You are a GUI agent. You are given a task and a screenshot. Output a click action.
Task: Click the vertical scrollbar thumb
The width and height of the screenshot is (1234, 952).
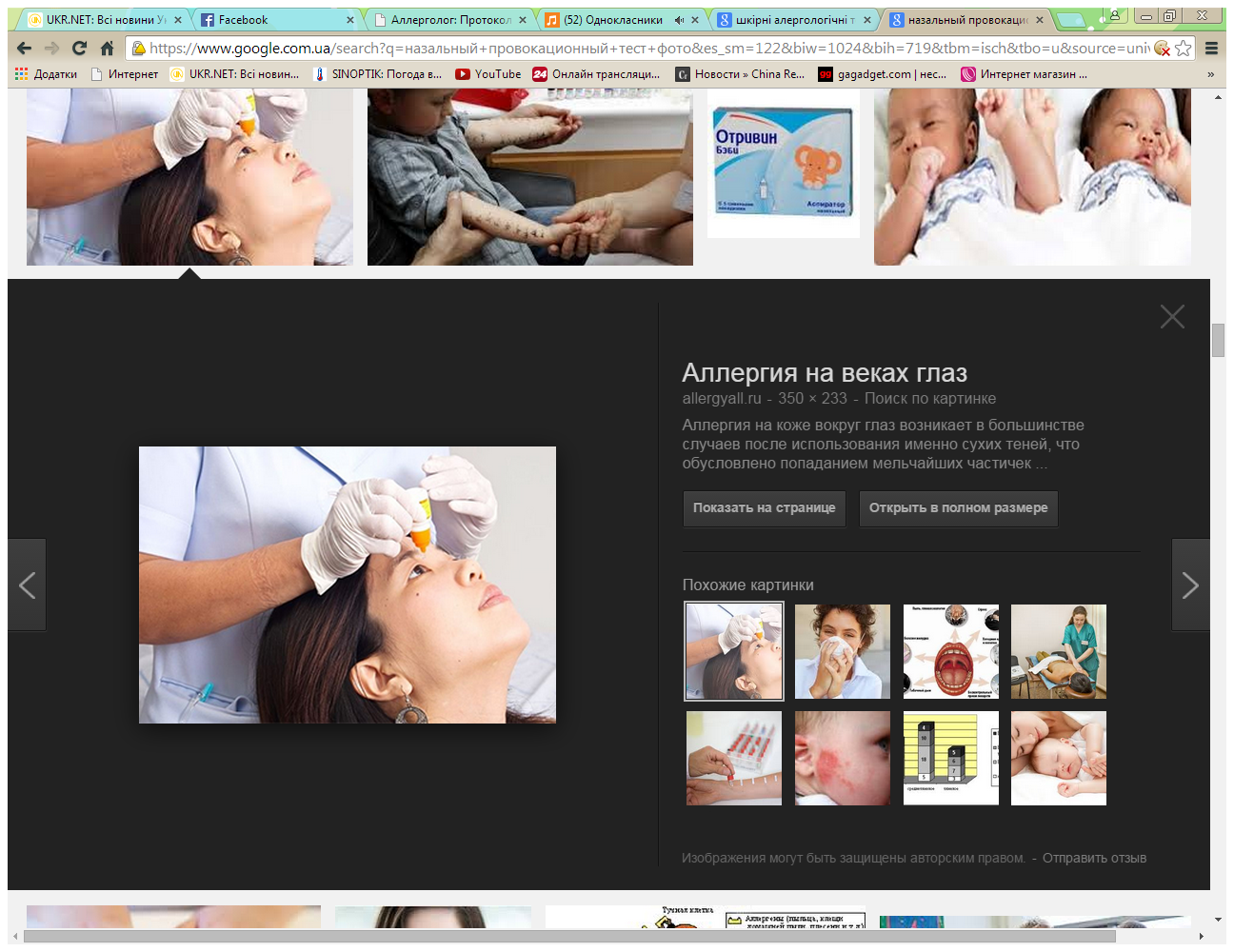[x=1218, y=340]
